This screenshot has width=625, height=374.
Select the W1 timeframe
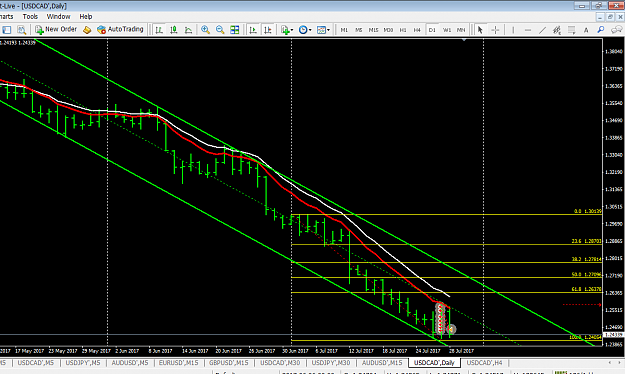[447, 30]
